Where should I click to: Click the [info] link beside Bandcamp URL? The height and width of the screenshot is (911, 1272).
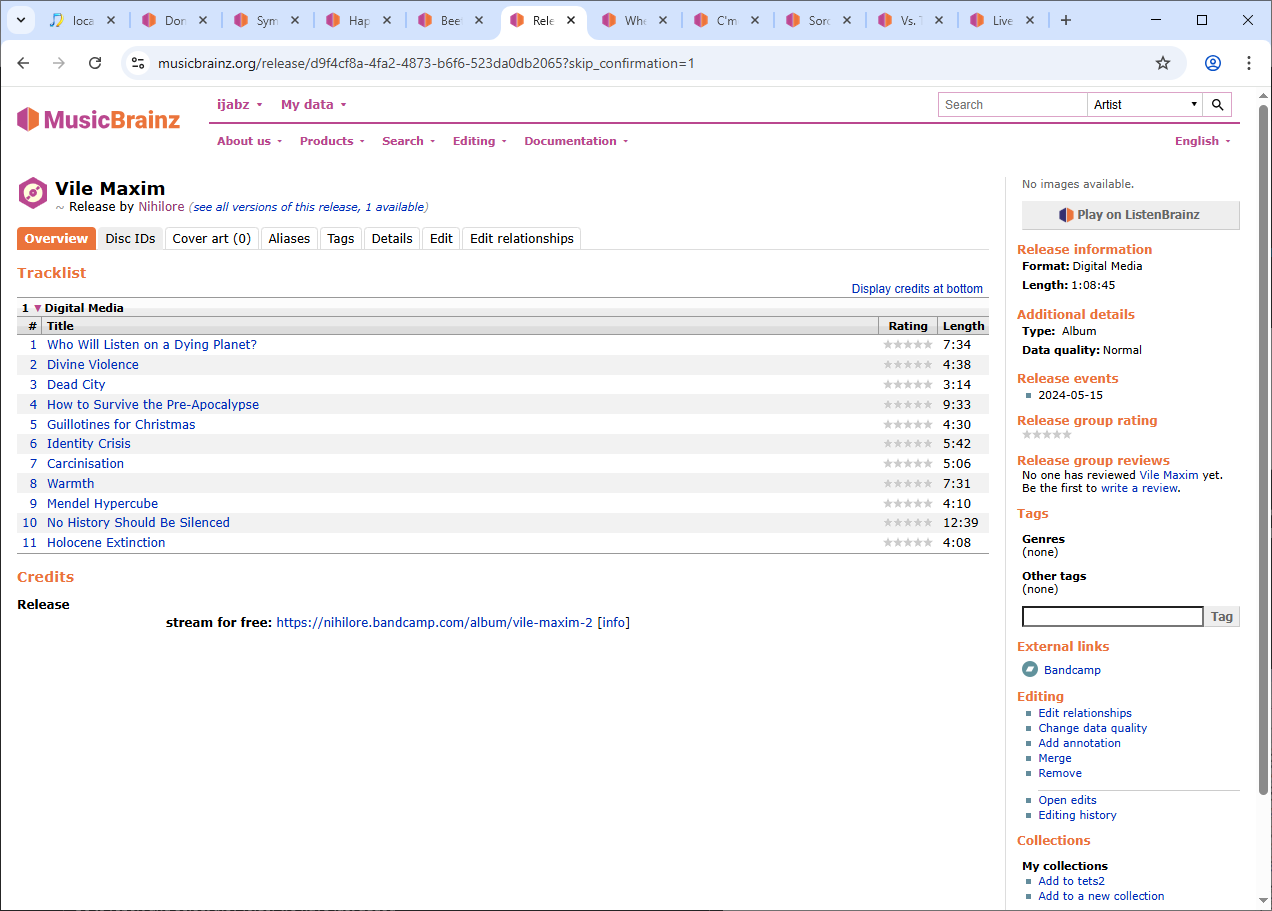(614, 623)
